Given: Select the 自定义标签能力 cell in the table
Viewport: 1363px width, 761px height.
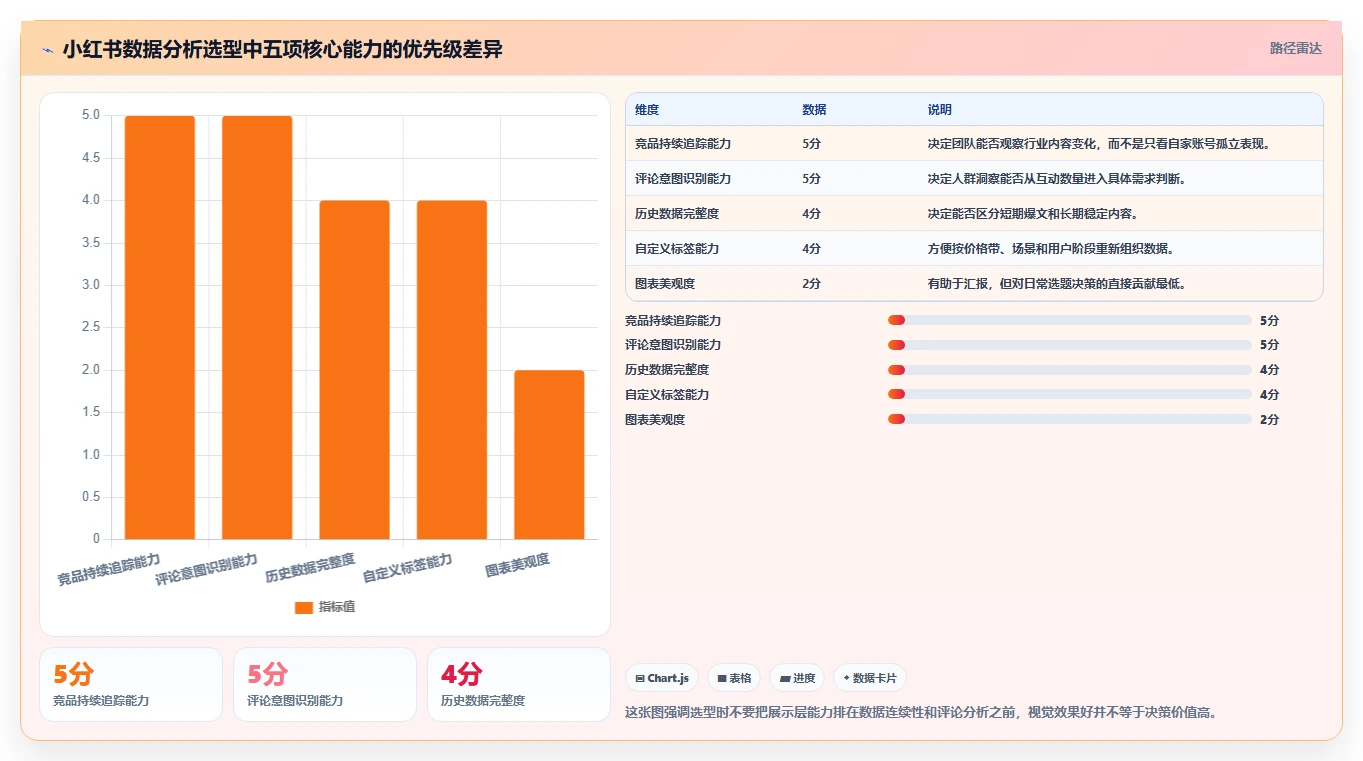Looking at the screenshot, I should coord(677,249).
